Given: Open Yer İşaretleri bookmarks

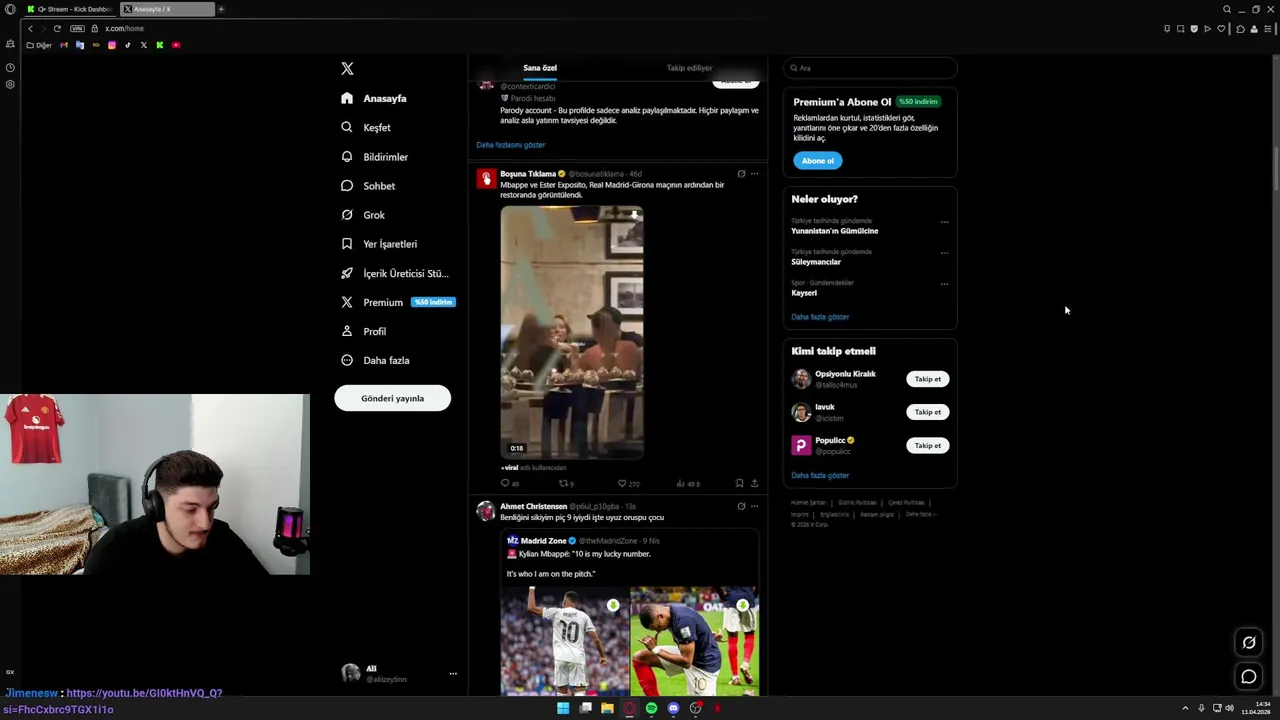Looking at the screenshot, I should pos(378,244).
